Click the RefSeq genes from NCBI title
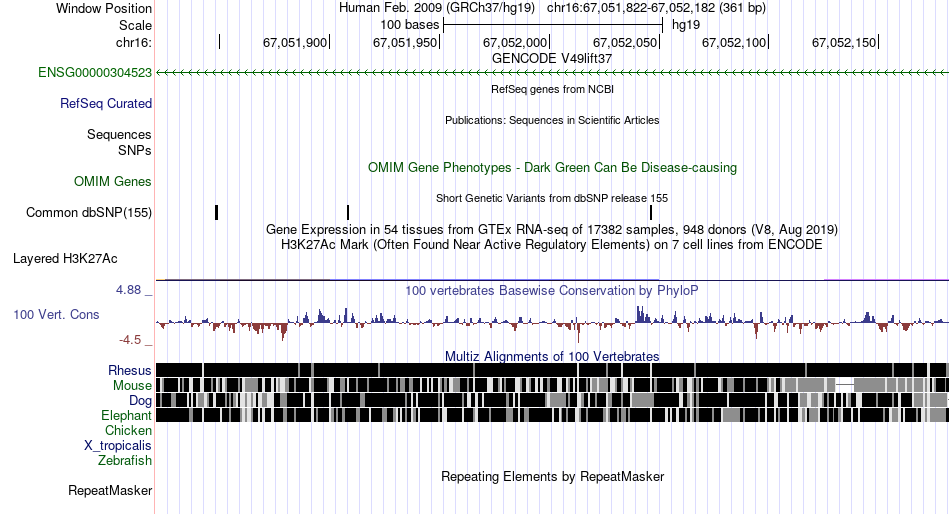 coord(552,89)
